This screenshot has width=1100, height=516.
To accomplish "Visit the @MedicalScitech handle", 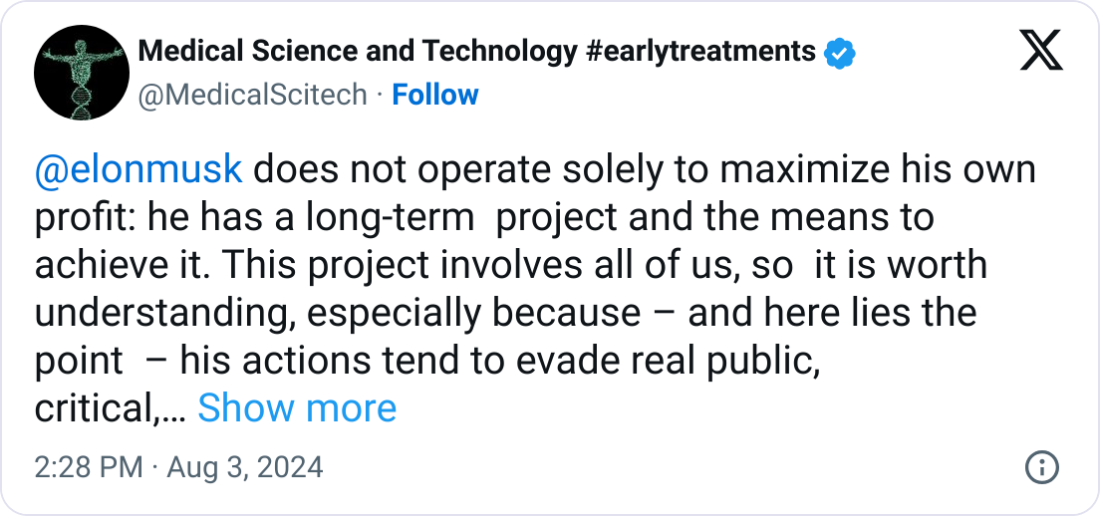I will pyautogui.click(x=253, y=95).
